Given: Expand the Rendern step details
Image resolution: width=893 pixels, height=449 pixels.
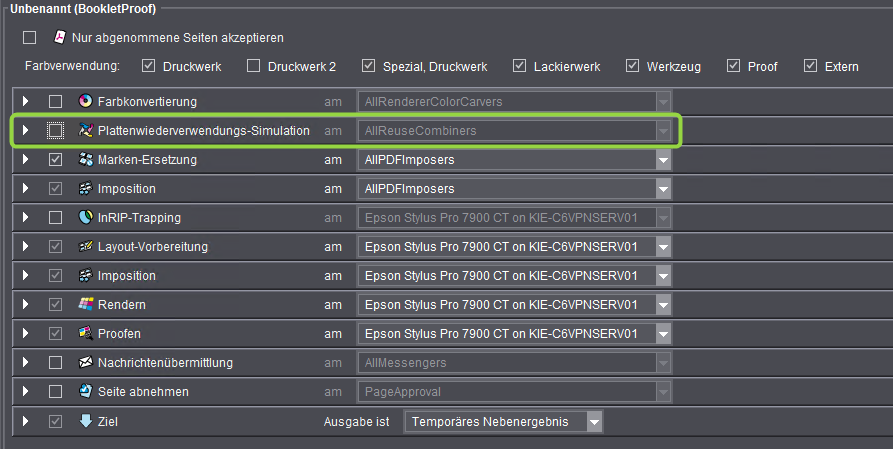Looking at the screenshot, I should (x=26, y=304).
